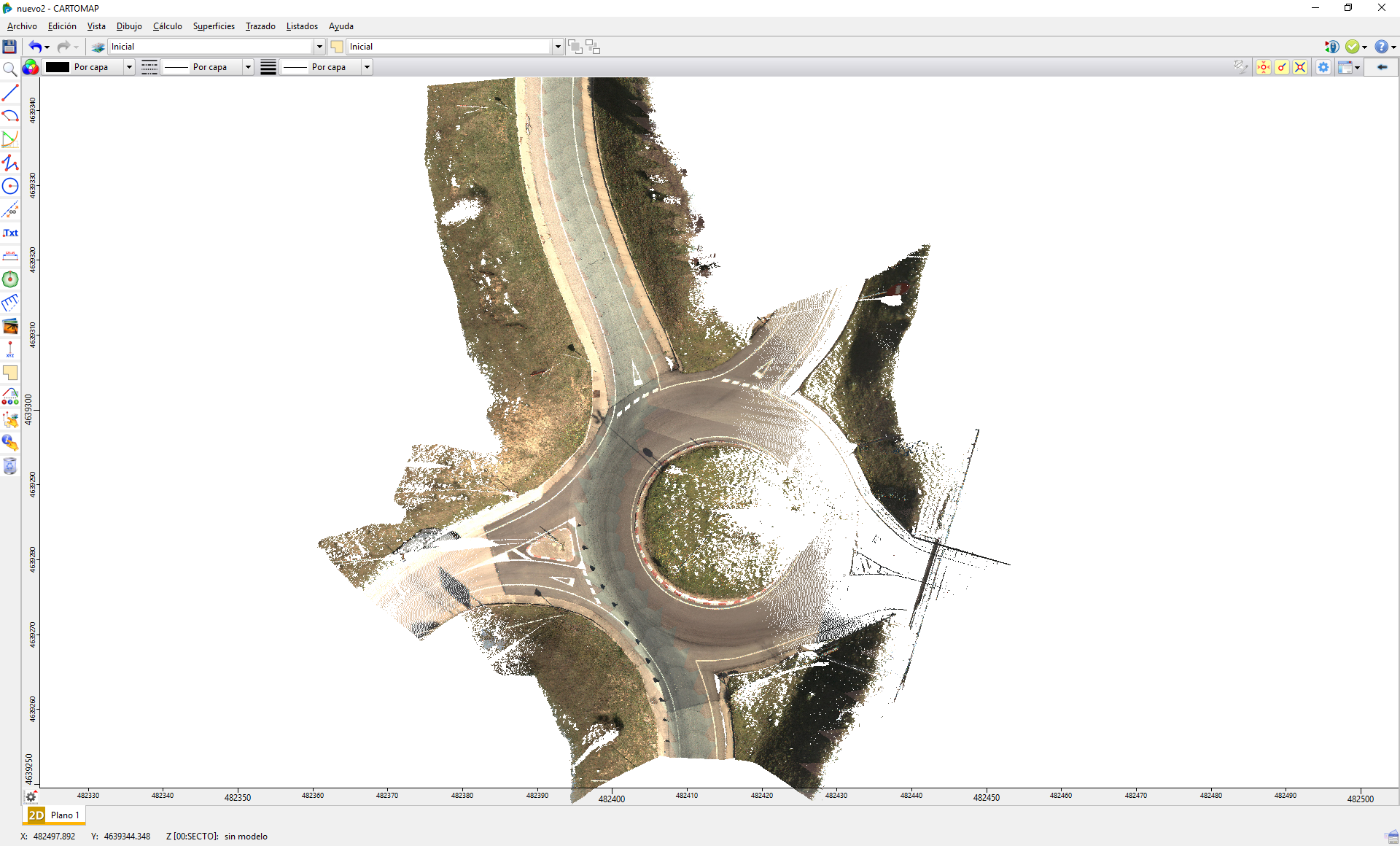The width and height of the screenshot is (1400, 846).
Task: Click the blue help question mark
Action: 1381,47
